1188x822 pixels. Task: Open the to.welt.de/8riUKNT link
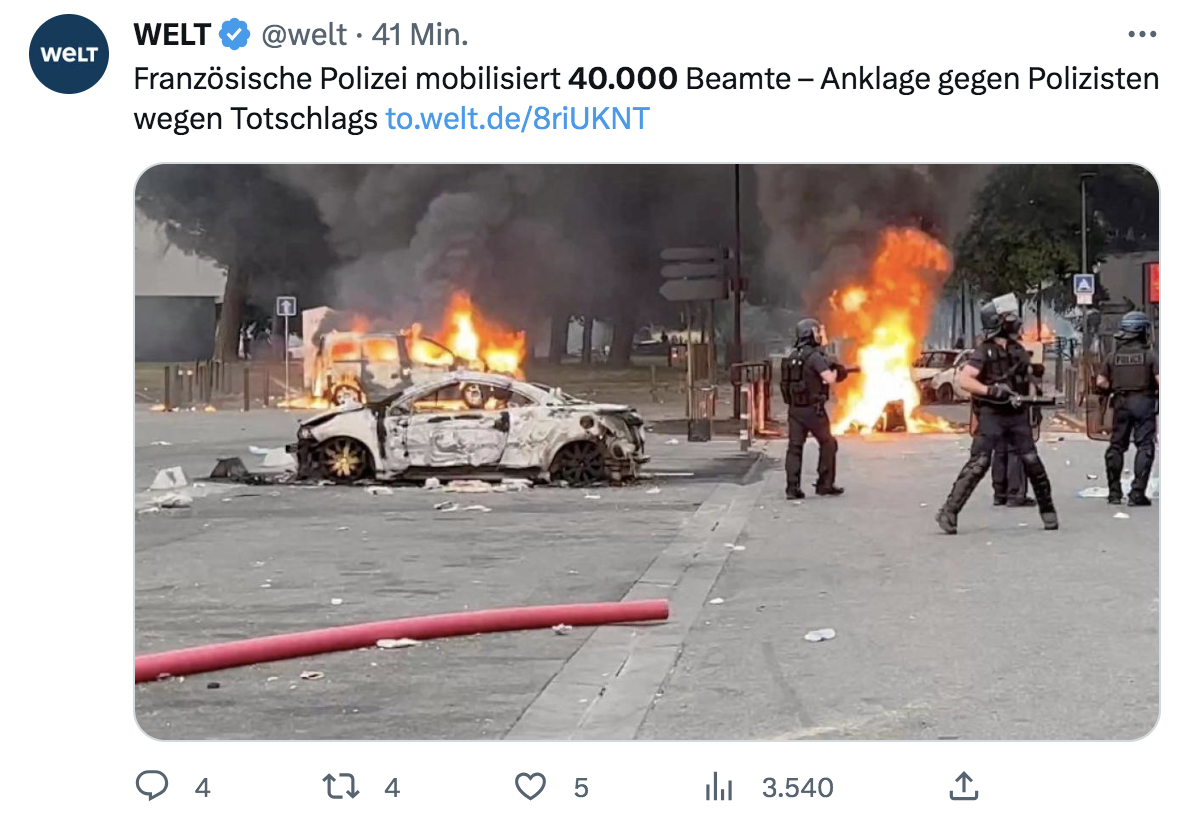[x=517, y=119]
